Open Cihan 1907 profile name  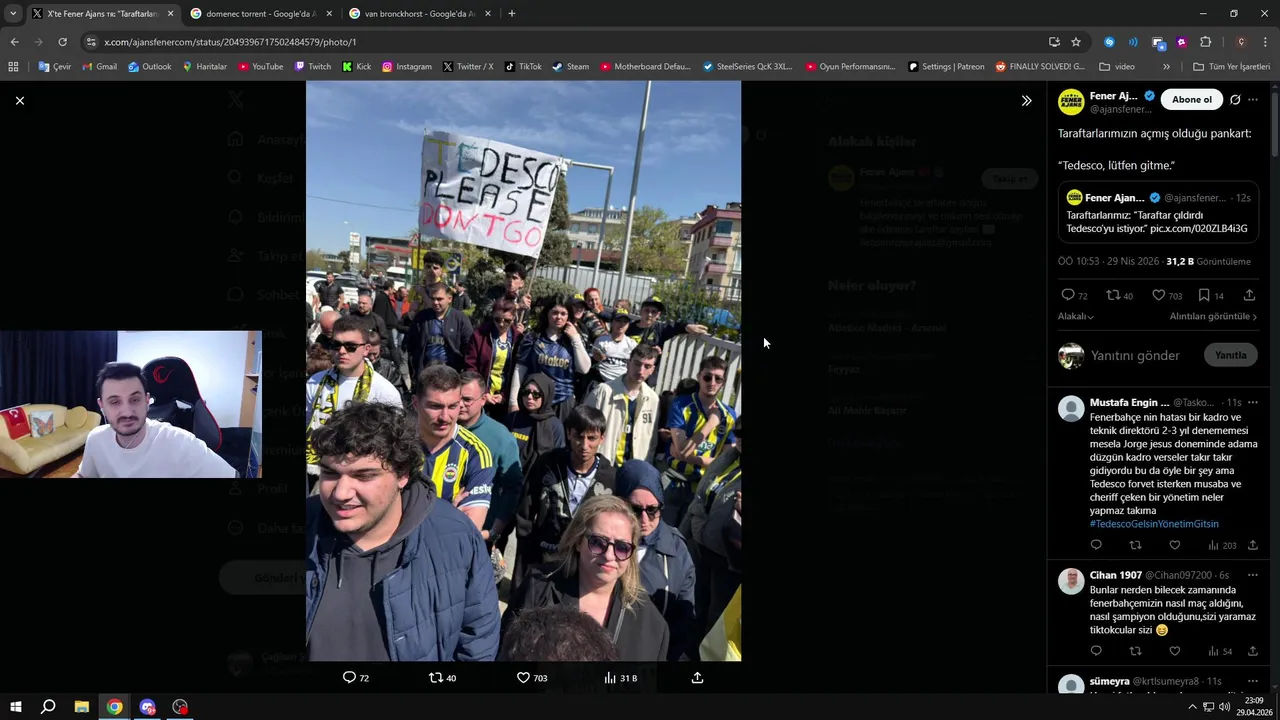click(x=1116, y=575)
